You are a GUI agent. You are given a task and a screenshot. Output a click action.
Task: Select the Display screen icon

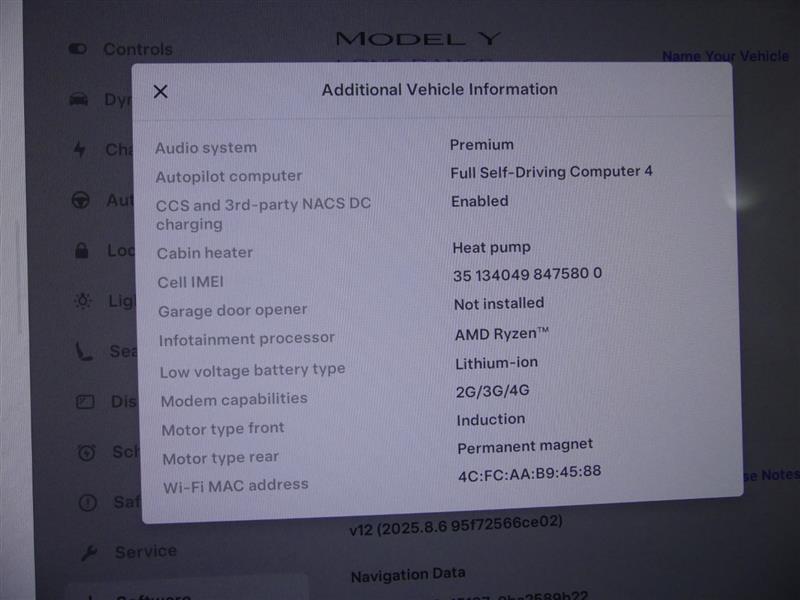(85, 402)
